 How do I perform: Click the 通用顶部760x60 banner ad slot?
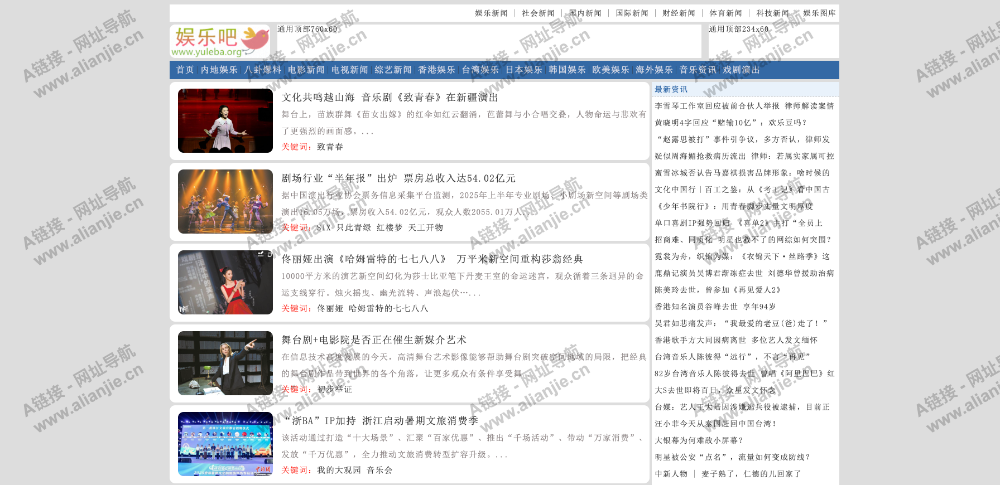coord(489,42)
